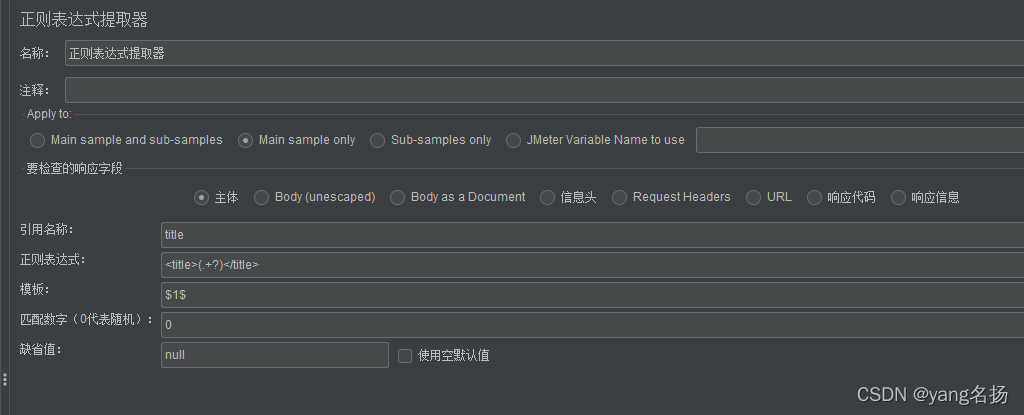Enable the 使用空默认值 checkbox
This screenshot has width=1024, height=415.
click(x=405, y=355)
